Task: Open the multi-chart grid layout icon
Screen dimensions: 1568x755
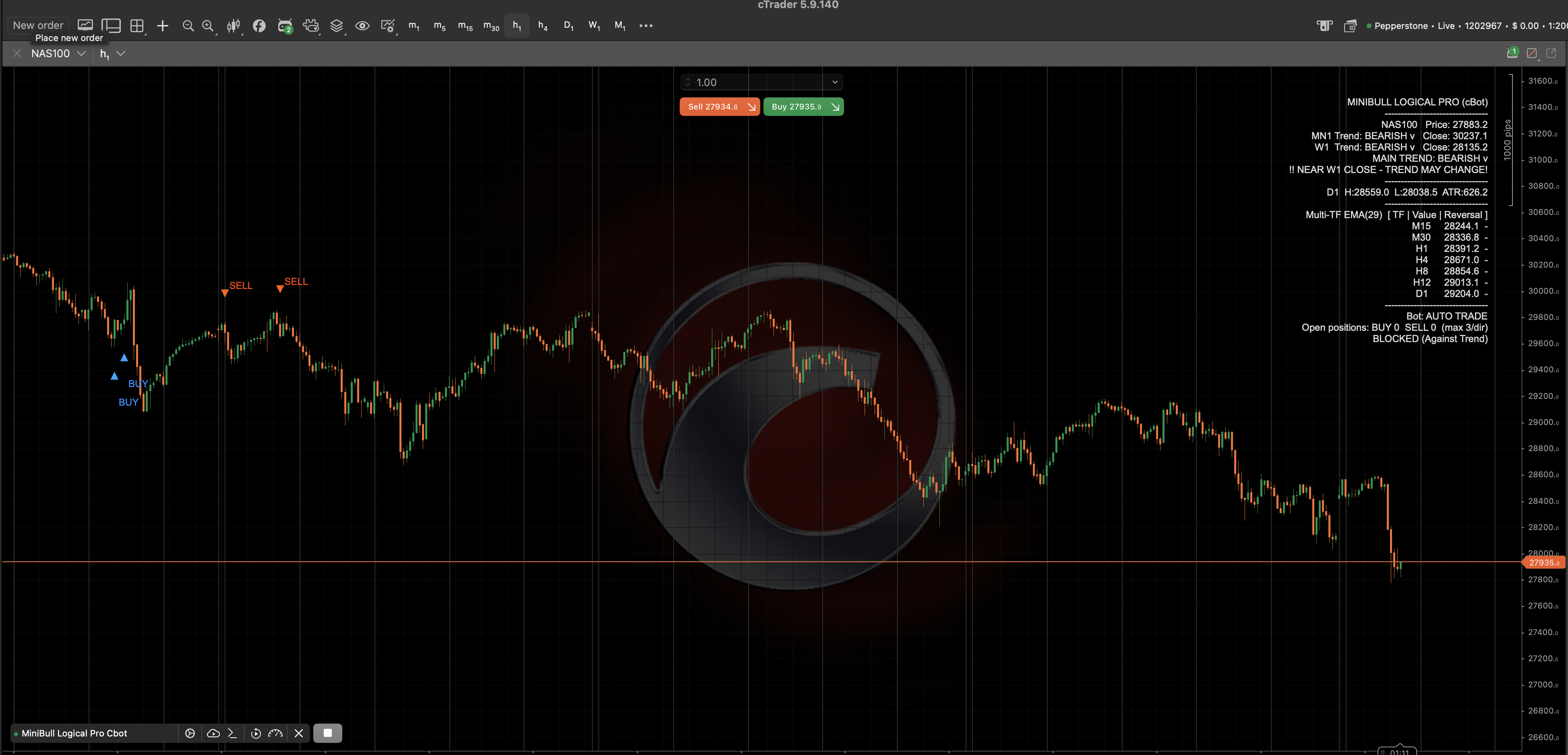Action: (x=138, y=25)
